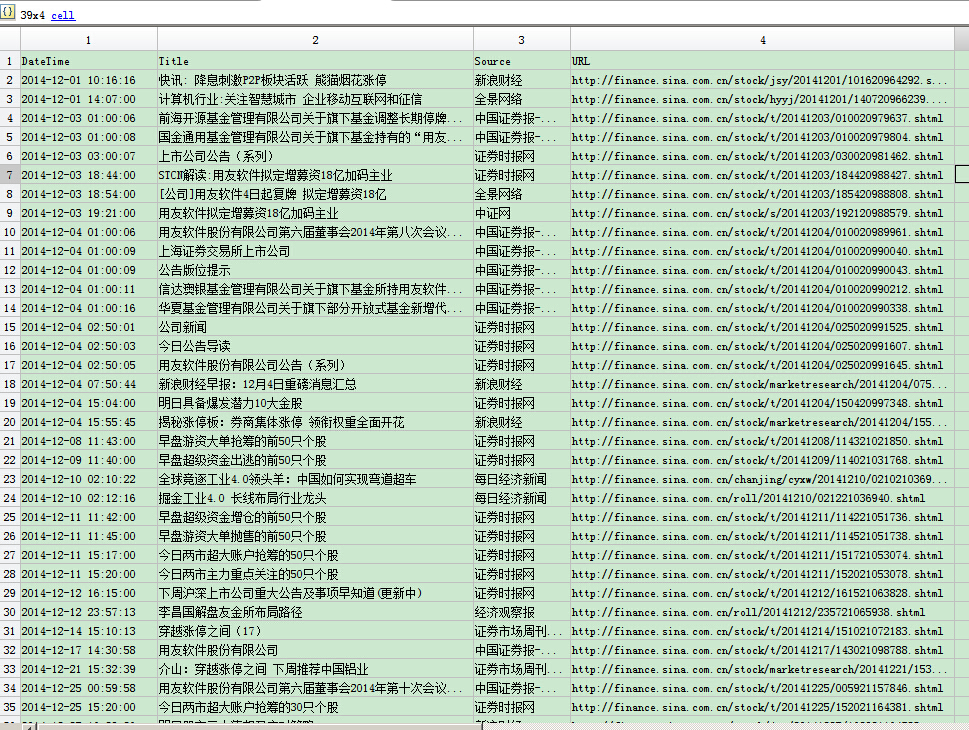This screenshot has width=969, height=730.
Task: Select title 用友软件股份有限公司 in row 32
Action: pos(315,650)
